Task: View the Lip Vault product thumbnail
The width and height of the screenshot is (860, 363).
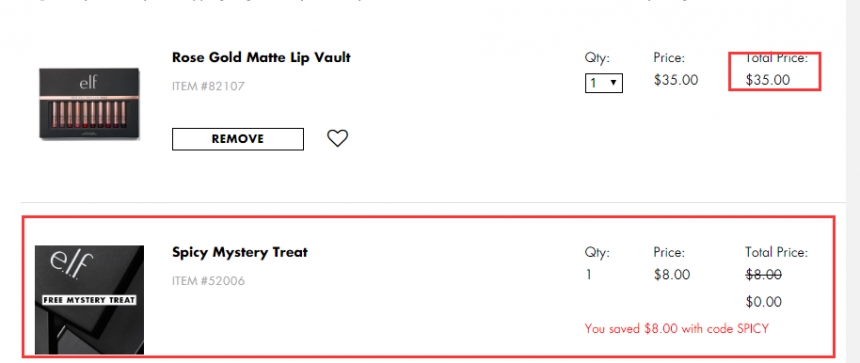Action: (89, 103)
